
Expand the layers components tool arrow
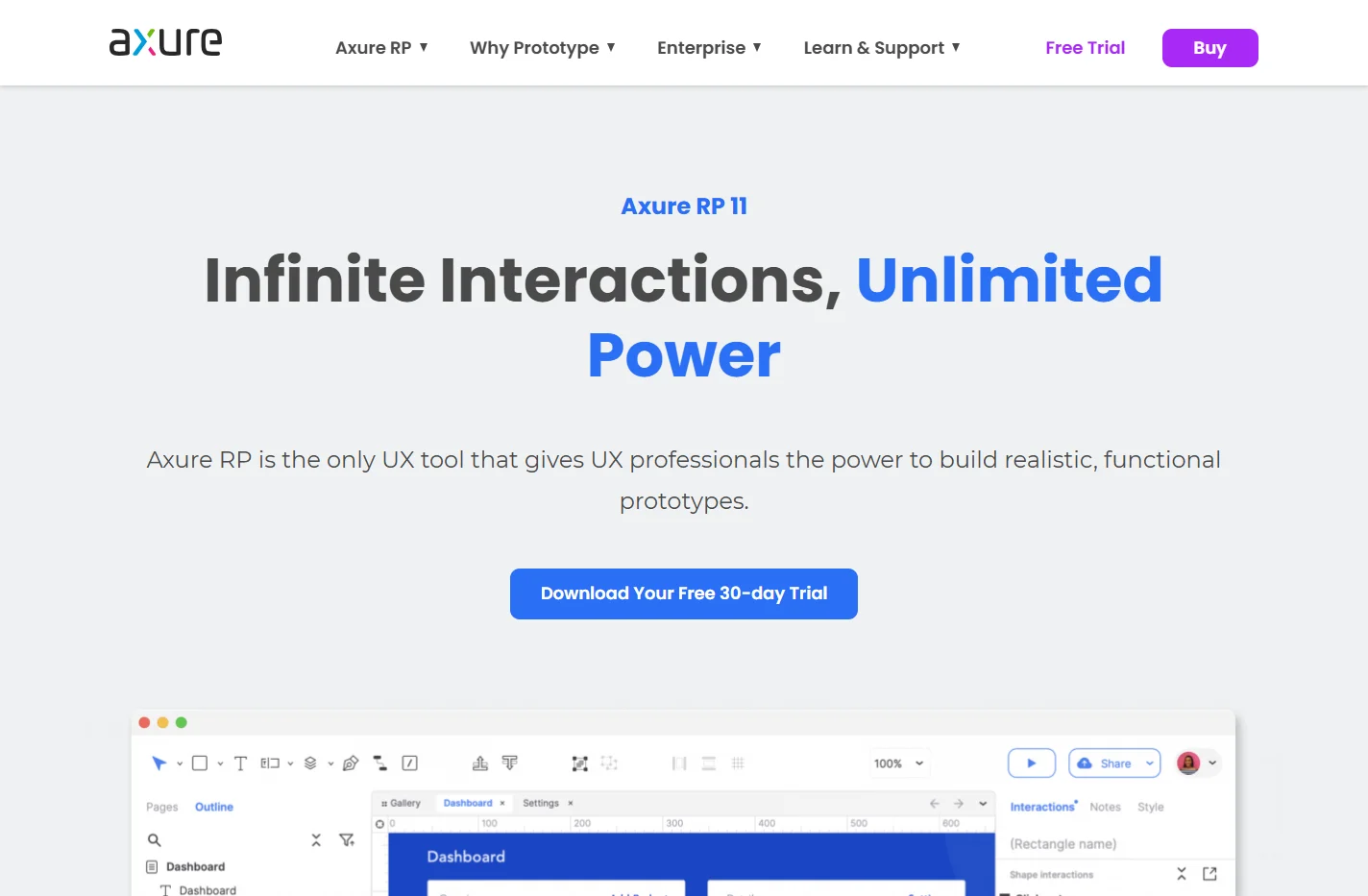330,764
